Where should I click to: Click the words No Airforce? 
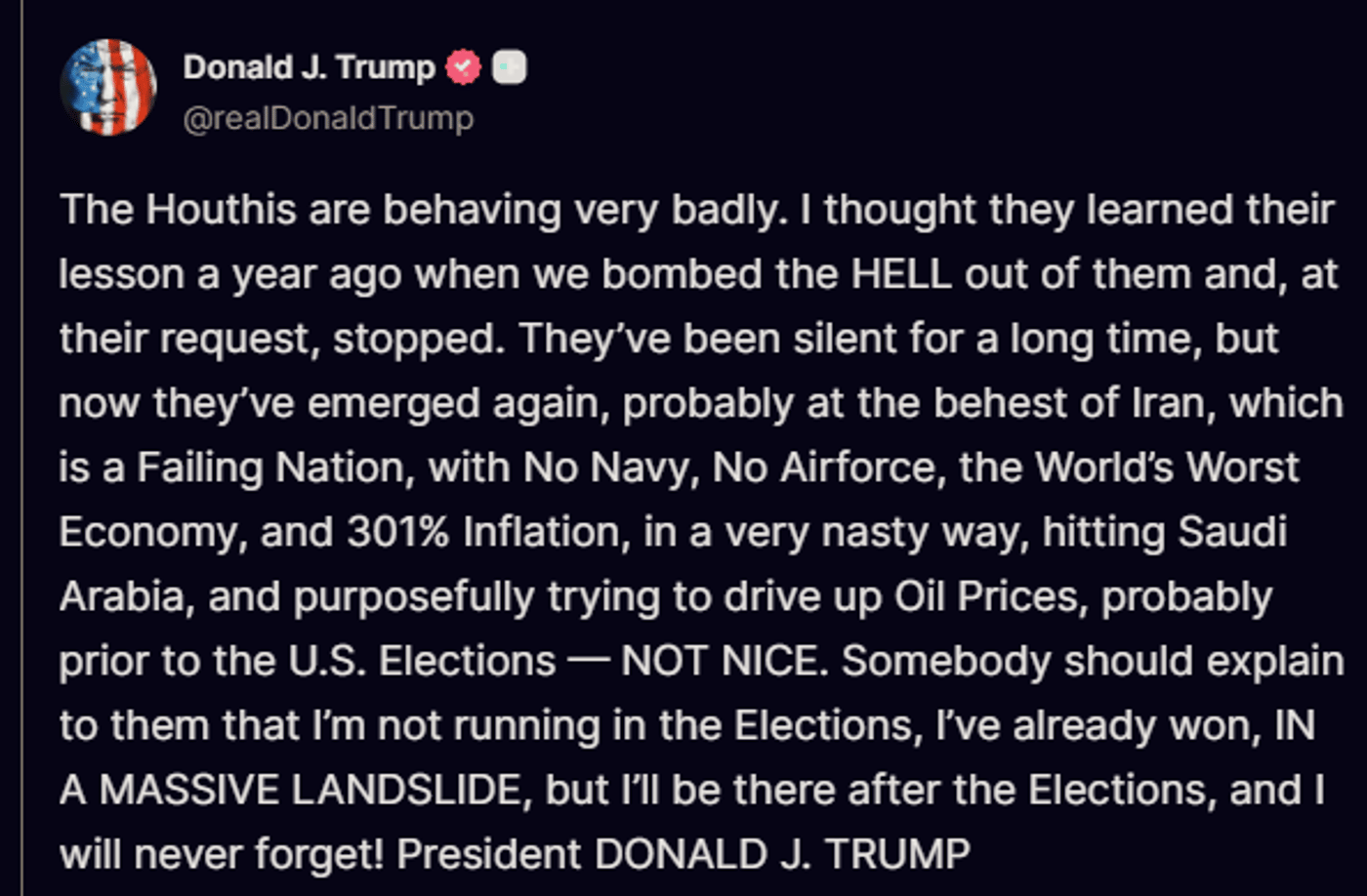point(828,468)
